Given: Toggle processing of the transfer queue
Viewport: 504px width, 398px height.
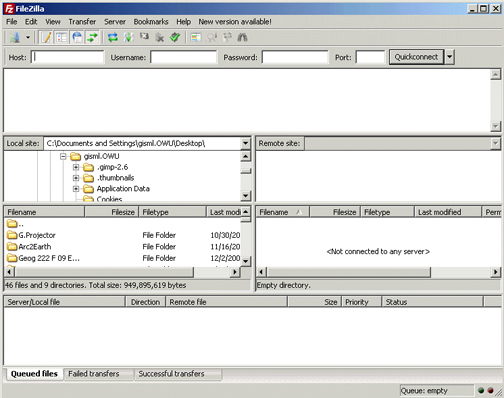Looking at the screenshot, I should [128, 37].
